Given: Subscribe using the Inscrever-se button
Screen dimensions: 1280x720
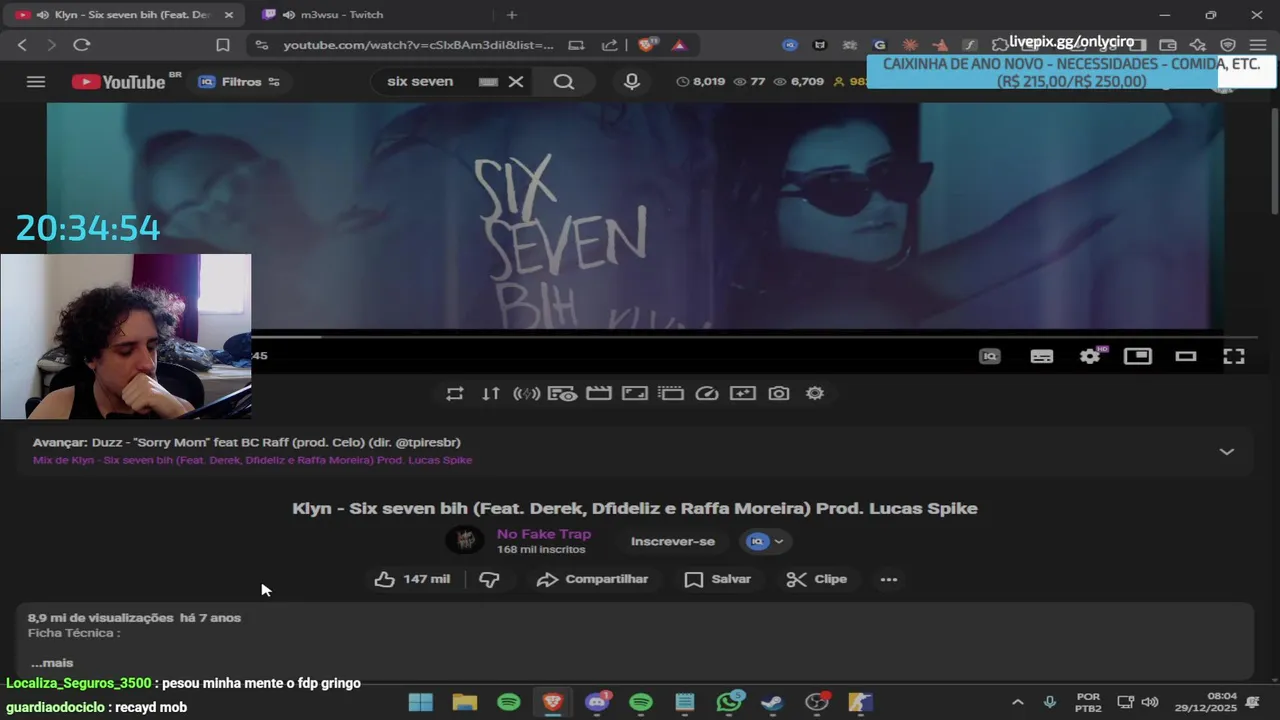Looking at the screenshot, I should pos(673,541).
